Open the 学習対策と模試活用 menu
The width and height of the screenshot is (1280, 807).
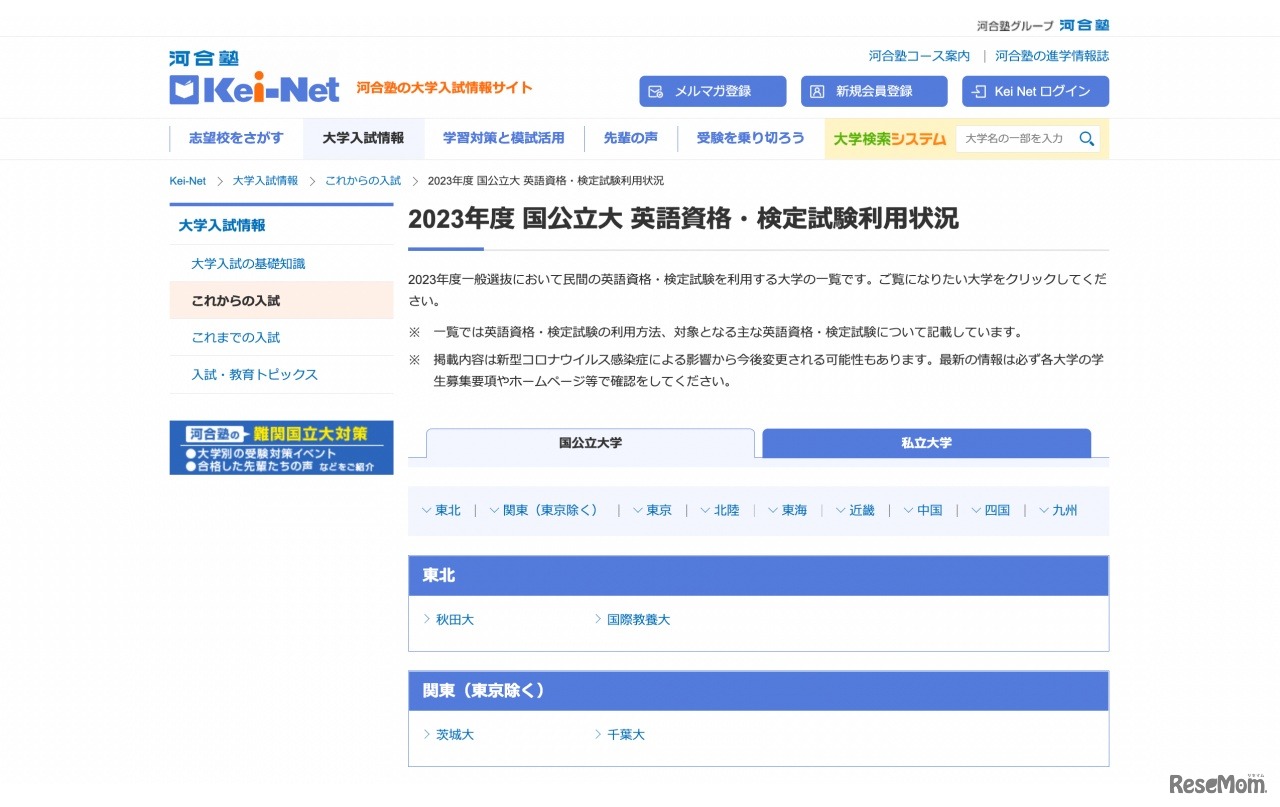point(504,138)
